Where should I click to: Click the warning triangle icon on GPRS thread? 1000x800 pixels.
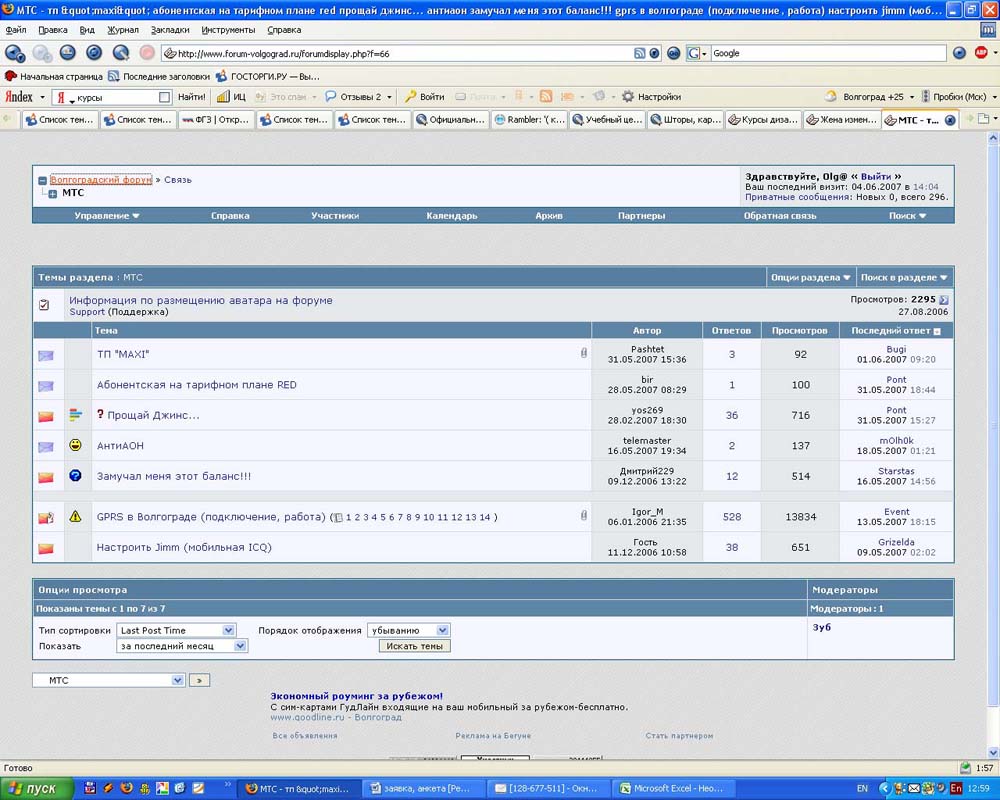(x=75, y=517)
